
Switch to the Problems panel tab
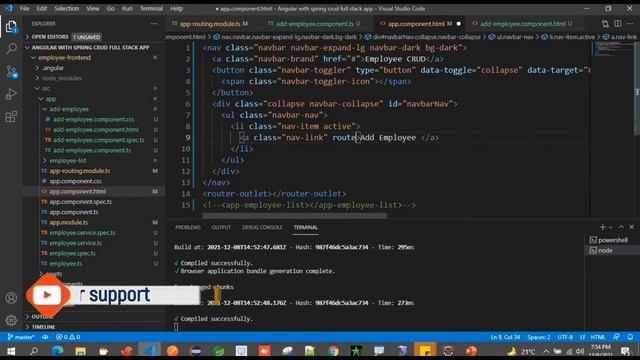188,227
